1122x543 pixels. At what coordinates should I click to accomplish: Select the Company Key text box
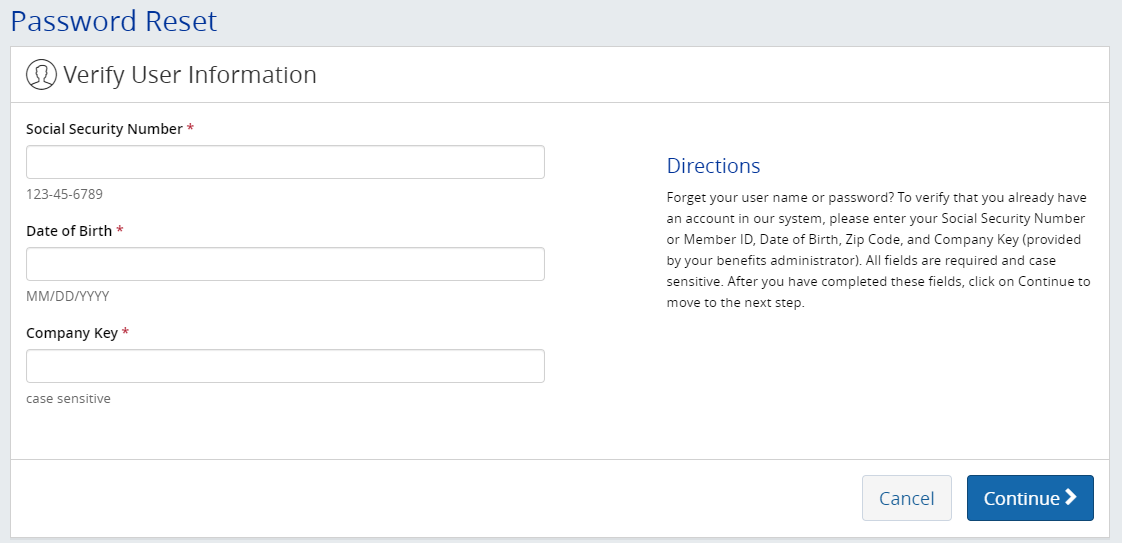285,366
